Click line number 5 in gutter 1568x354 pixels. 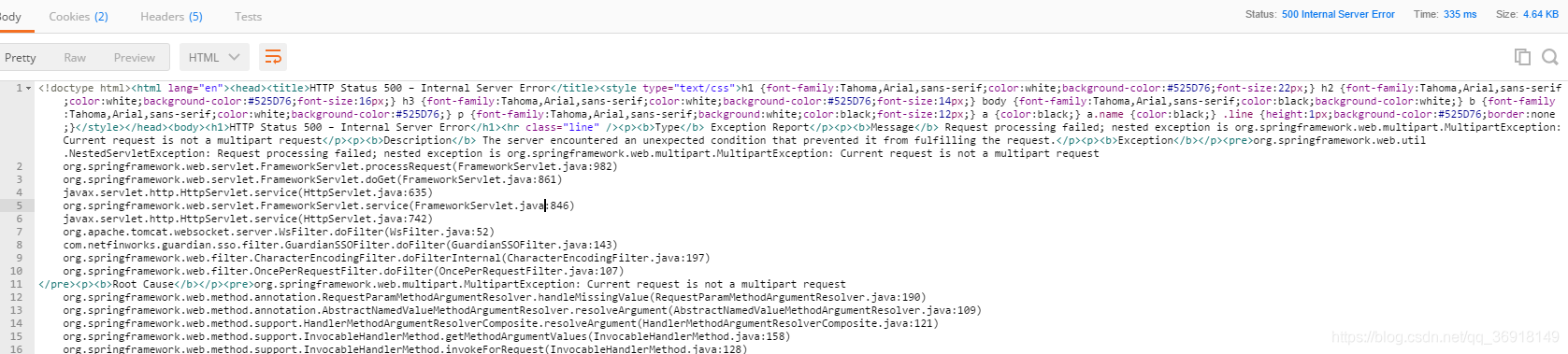pos(19,205)
